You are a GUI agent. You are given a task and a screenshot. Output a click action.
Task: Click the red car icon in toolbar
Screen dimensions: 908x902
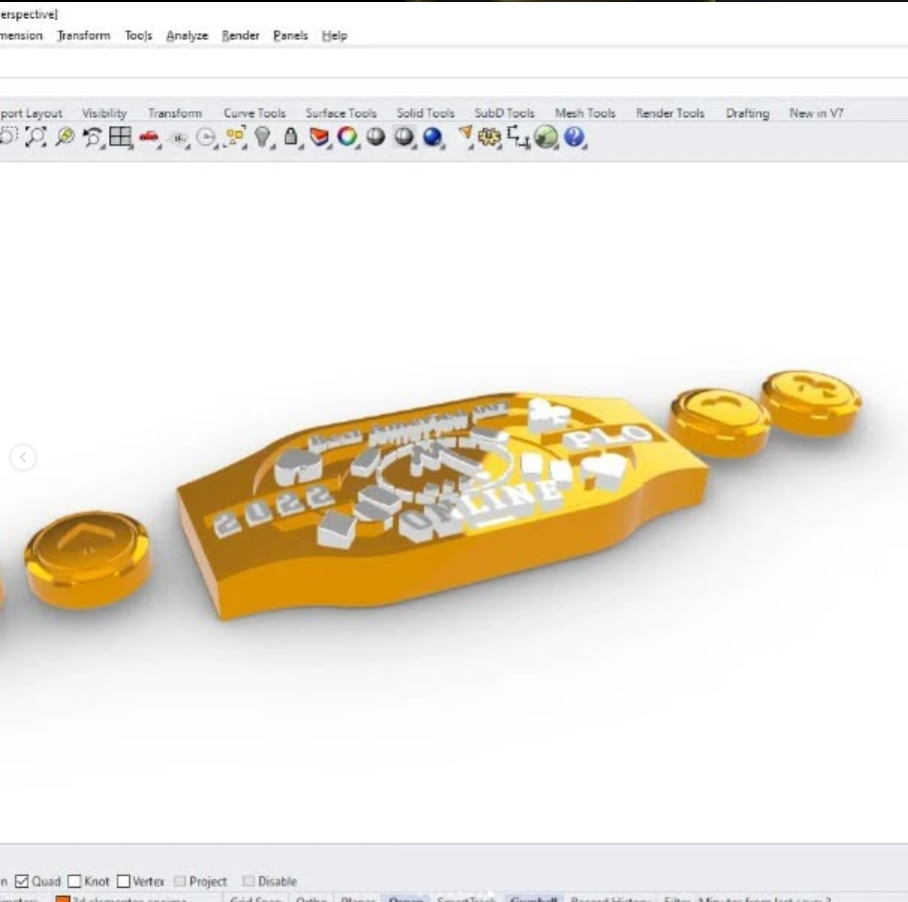pyautogui.click(x=149, y=138)
